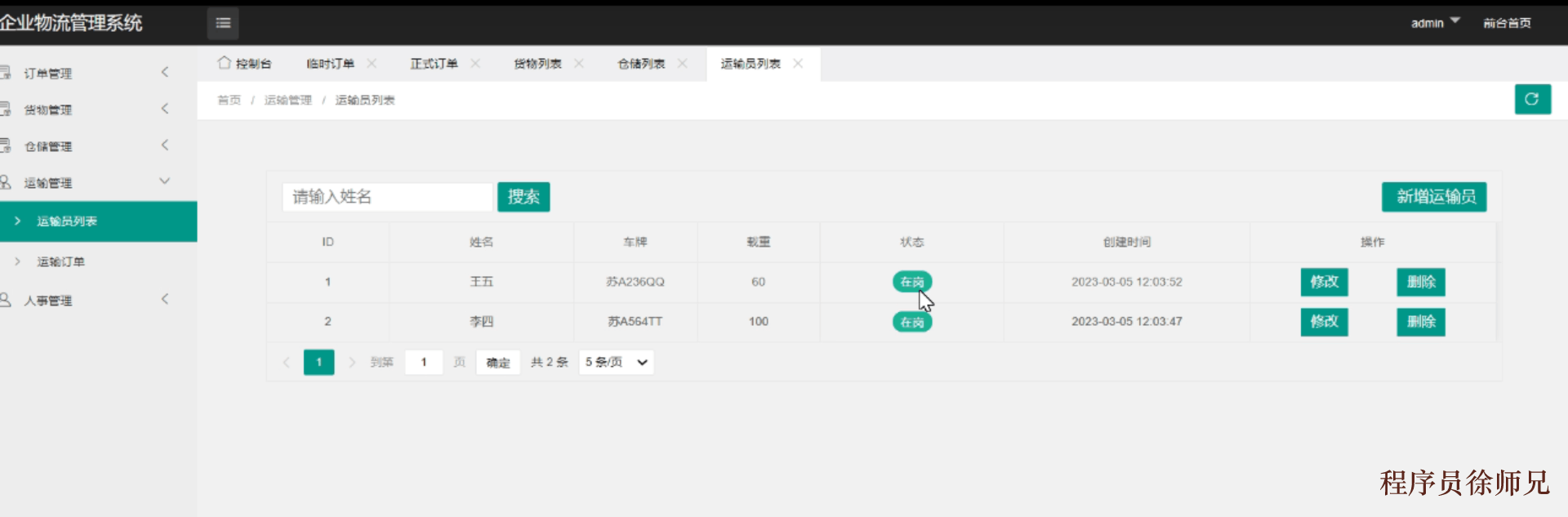Switch to the 控制台 tab
This screenshot has height=517, width=1568.
(x=245, y=64)
